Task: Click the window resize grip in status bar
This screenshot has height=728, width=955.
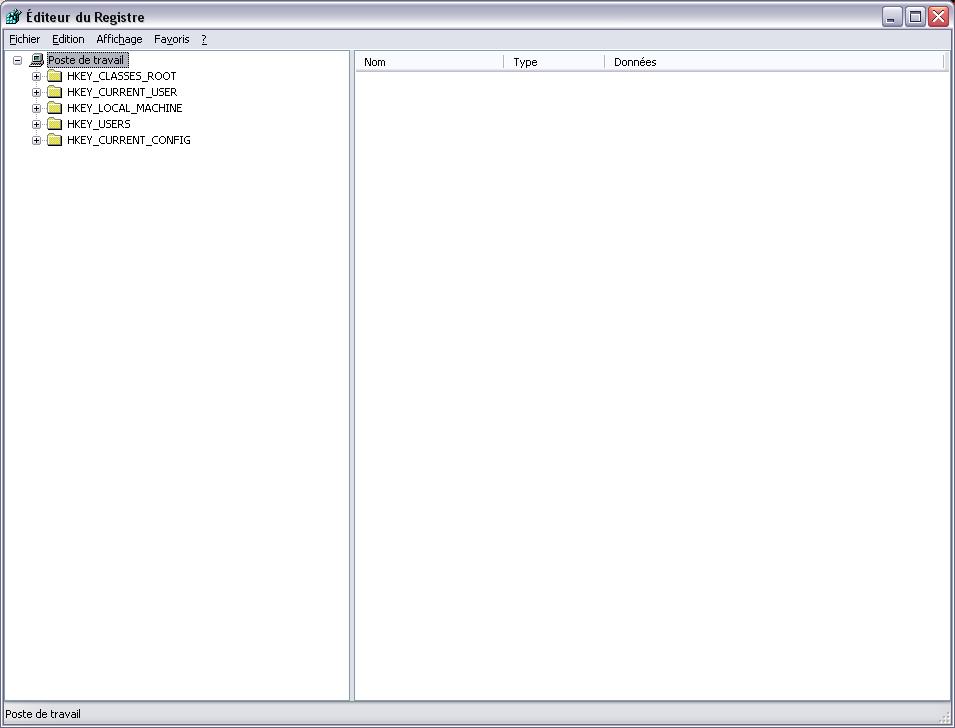Action: (x=944, y=718)
